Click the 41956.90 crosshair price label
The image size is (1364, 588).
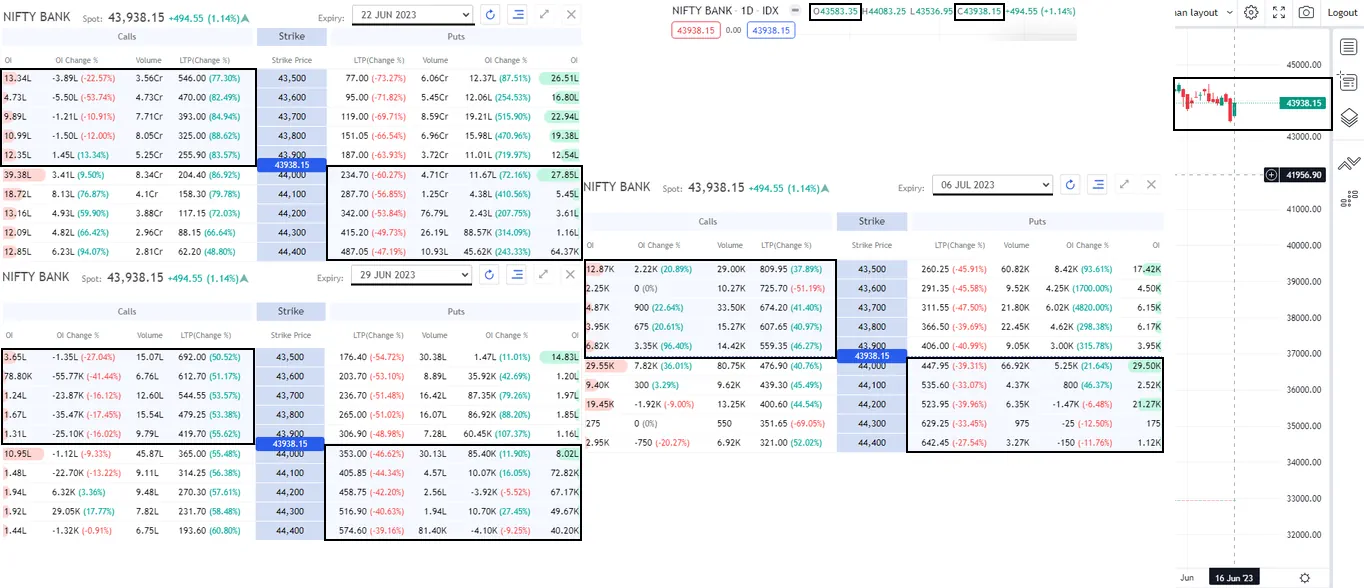pos(1304,175)
